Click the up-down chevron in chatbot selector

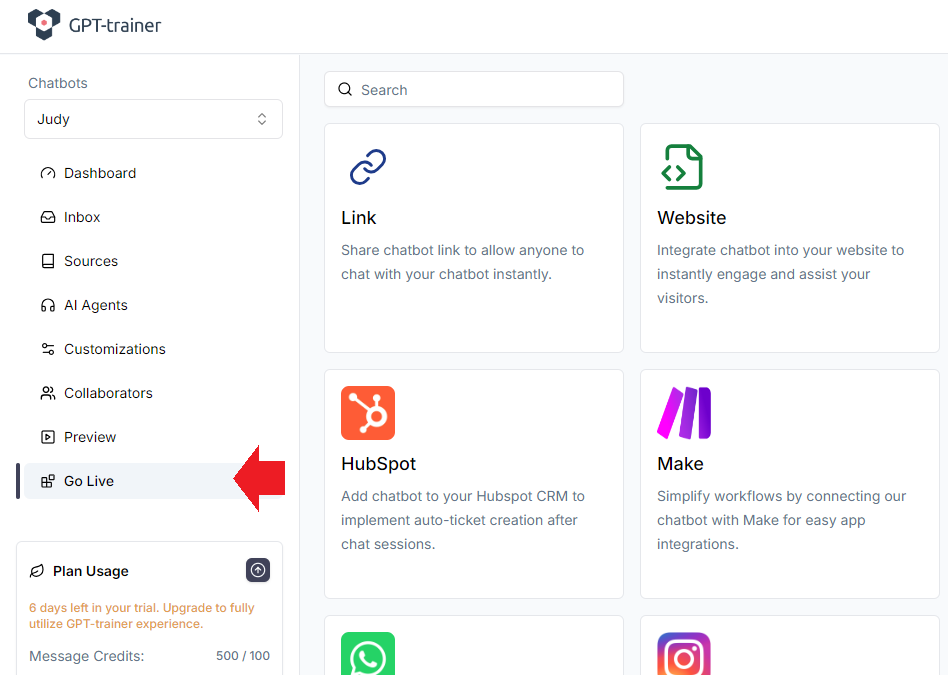point(262,119)
